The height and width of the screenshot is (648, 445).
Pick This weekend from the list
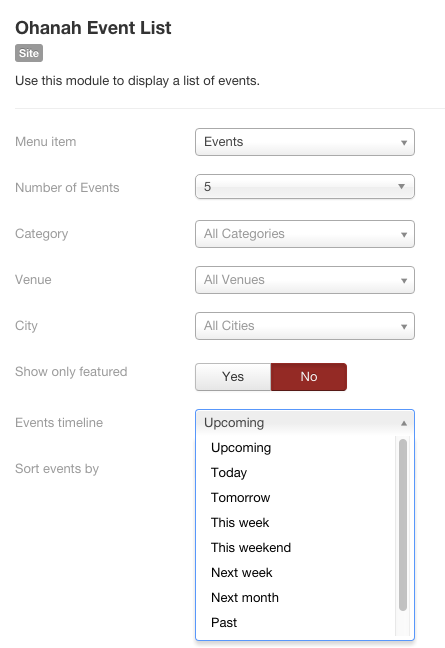[296, 548]
